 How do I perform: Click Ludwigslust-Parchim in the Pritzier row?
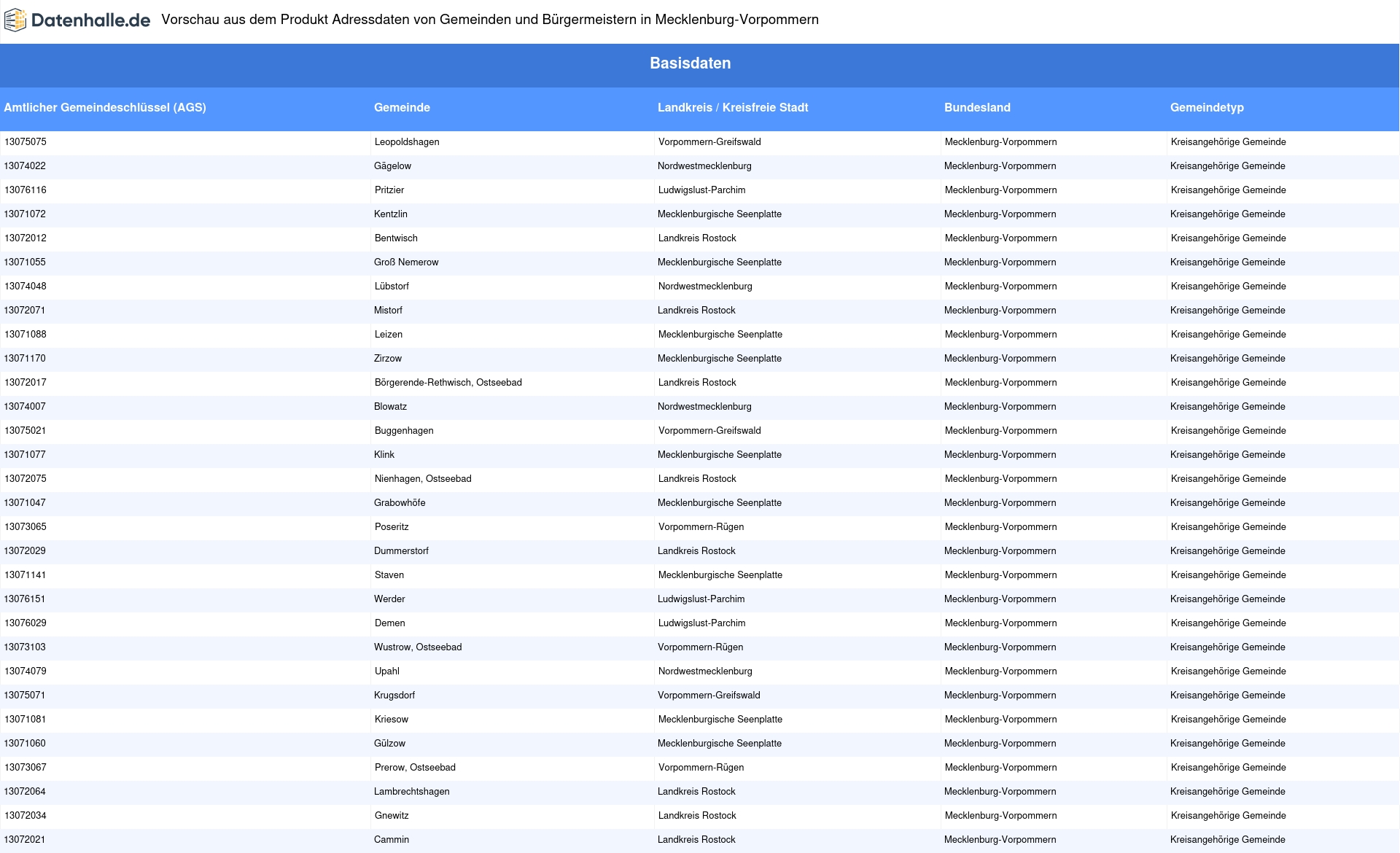(x=702, y=190)
